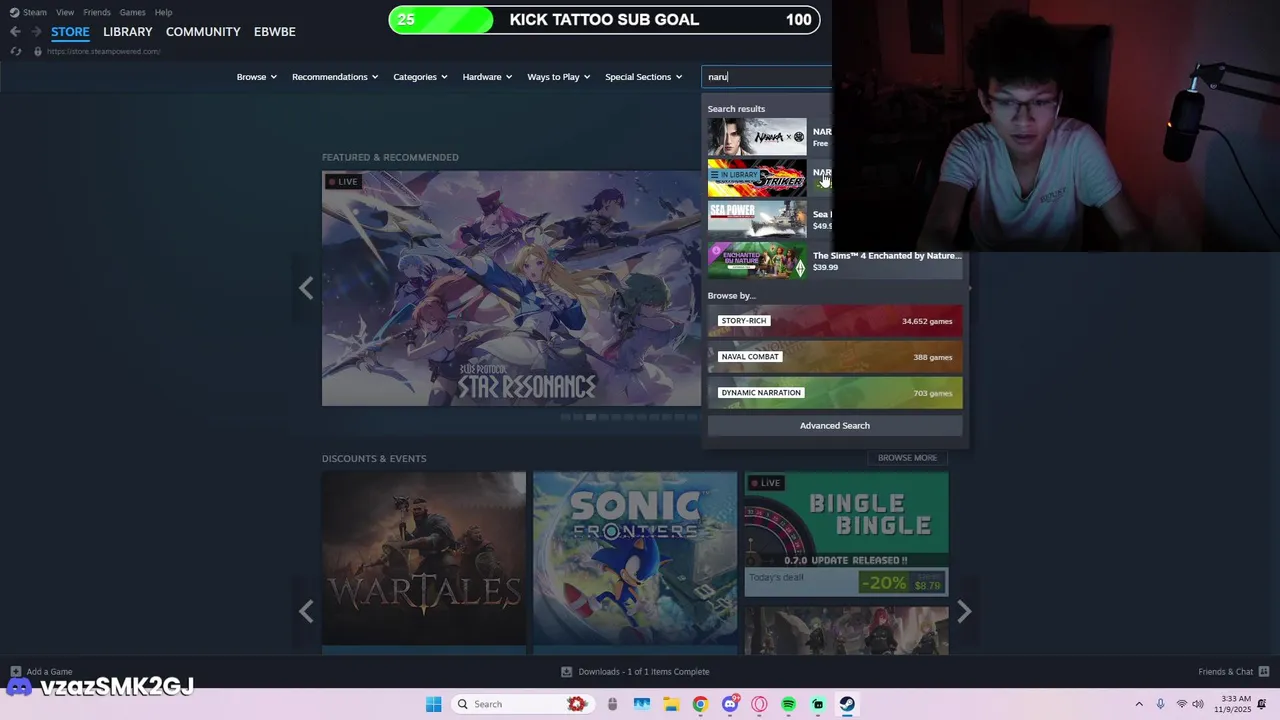
Task: Show hidden system tray icons
Action: [1138, 704]
